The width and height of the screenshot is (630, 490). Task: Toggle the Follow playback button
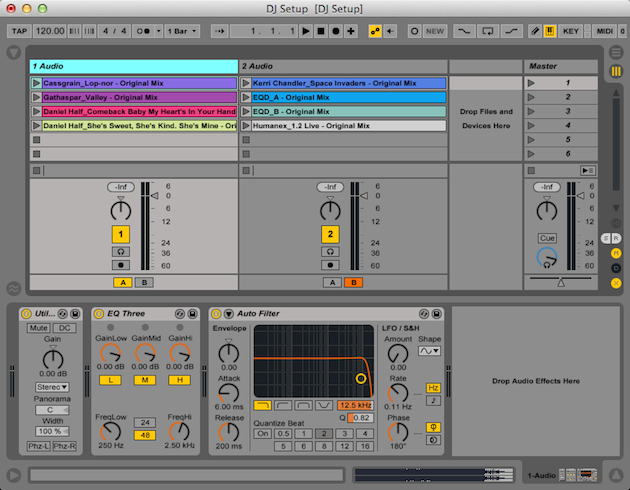[x=219, y=31]
